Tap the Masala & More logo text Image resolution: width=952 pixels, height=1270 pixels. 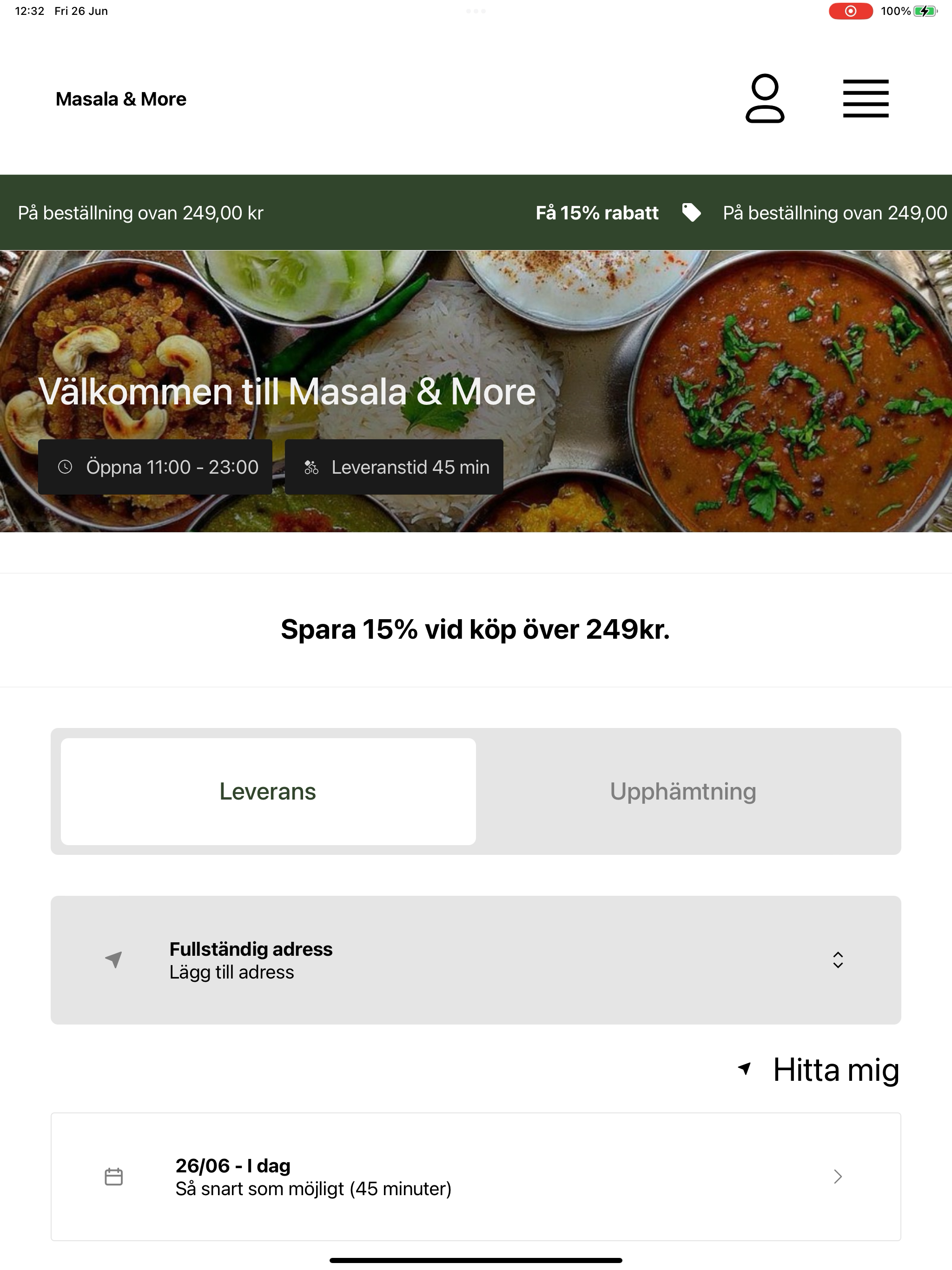click(x=121, y=99)
